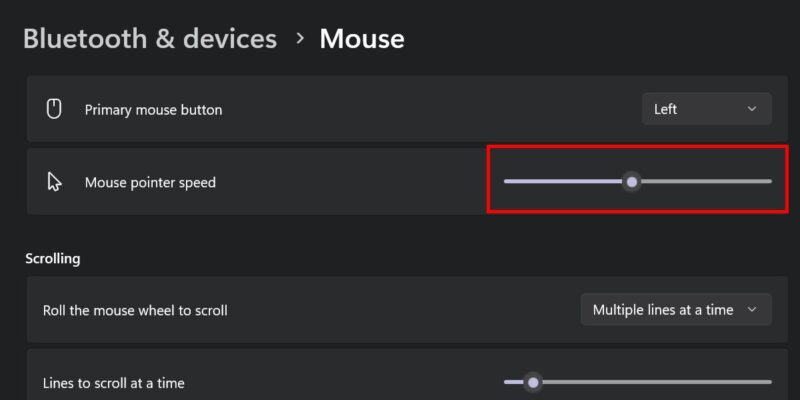
Task: Click the pointer arrow icon beside Mouse pointer speed
Action: coord(54,182)
